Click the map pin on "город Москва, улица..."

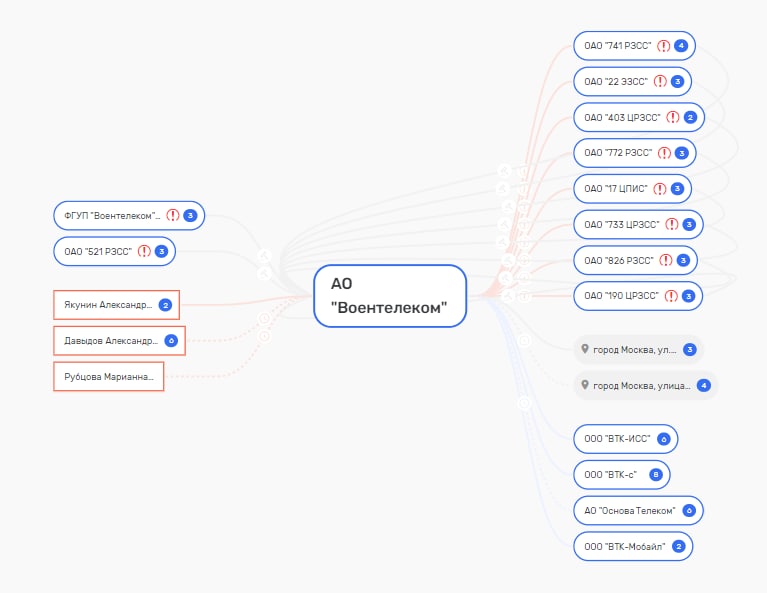(585, 385)
